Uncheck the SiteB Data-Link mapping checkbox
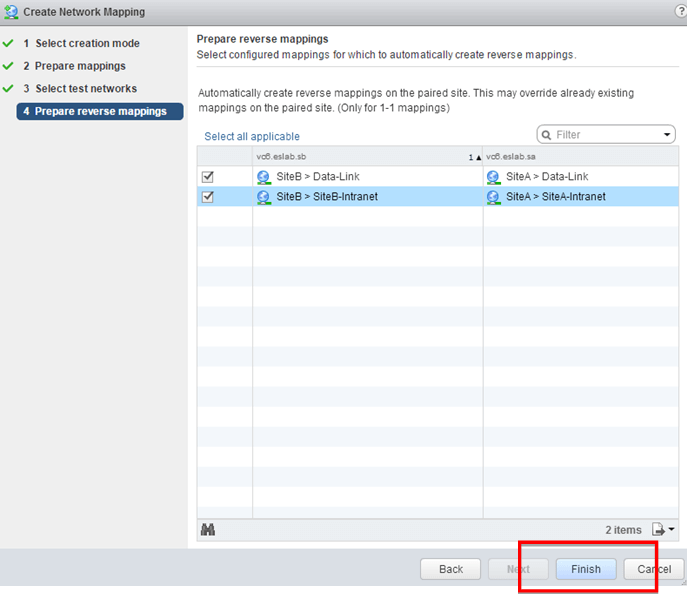 click(x=208, y=177)
